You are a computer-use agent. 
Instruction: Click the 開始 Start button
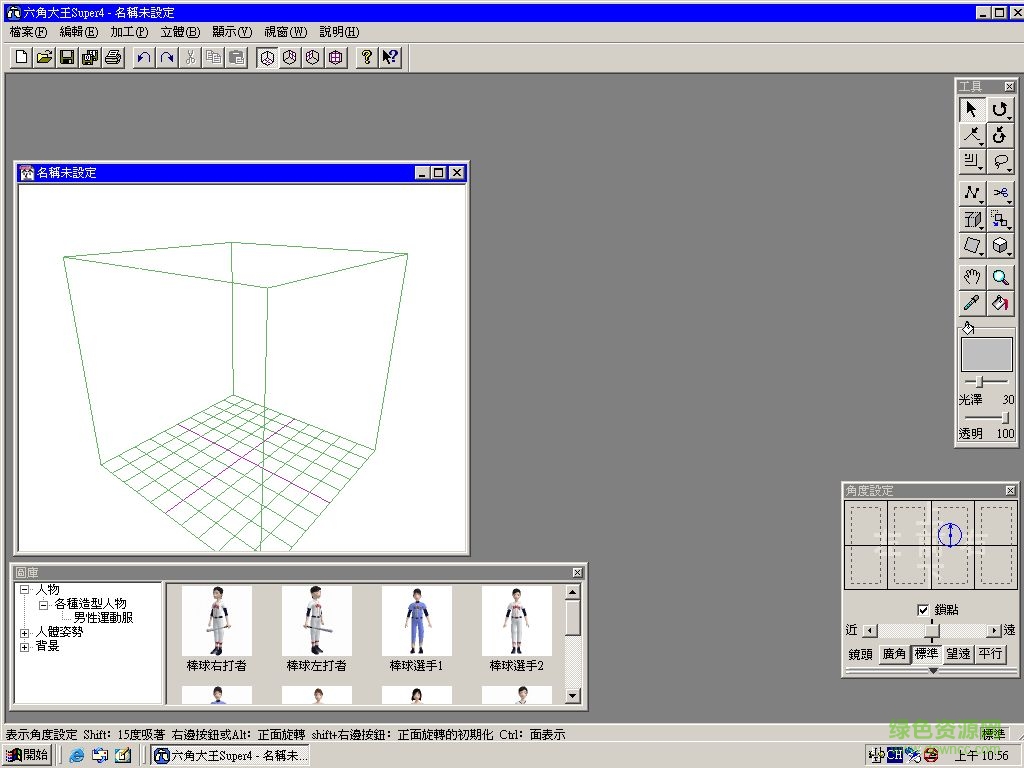click(27, 756)
